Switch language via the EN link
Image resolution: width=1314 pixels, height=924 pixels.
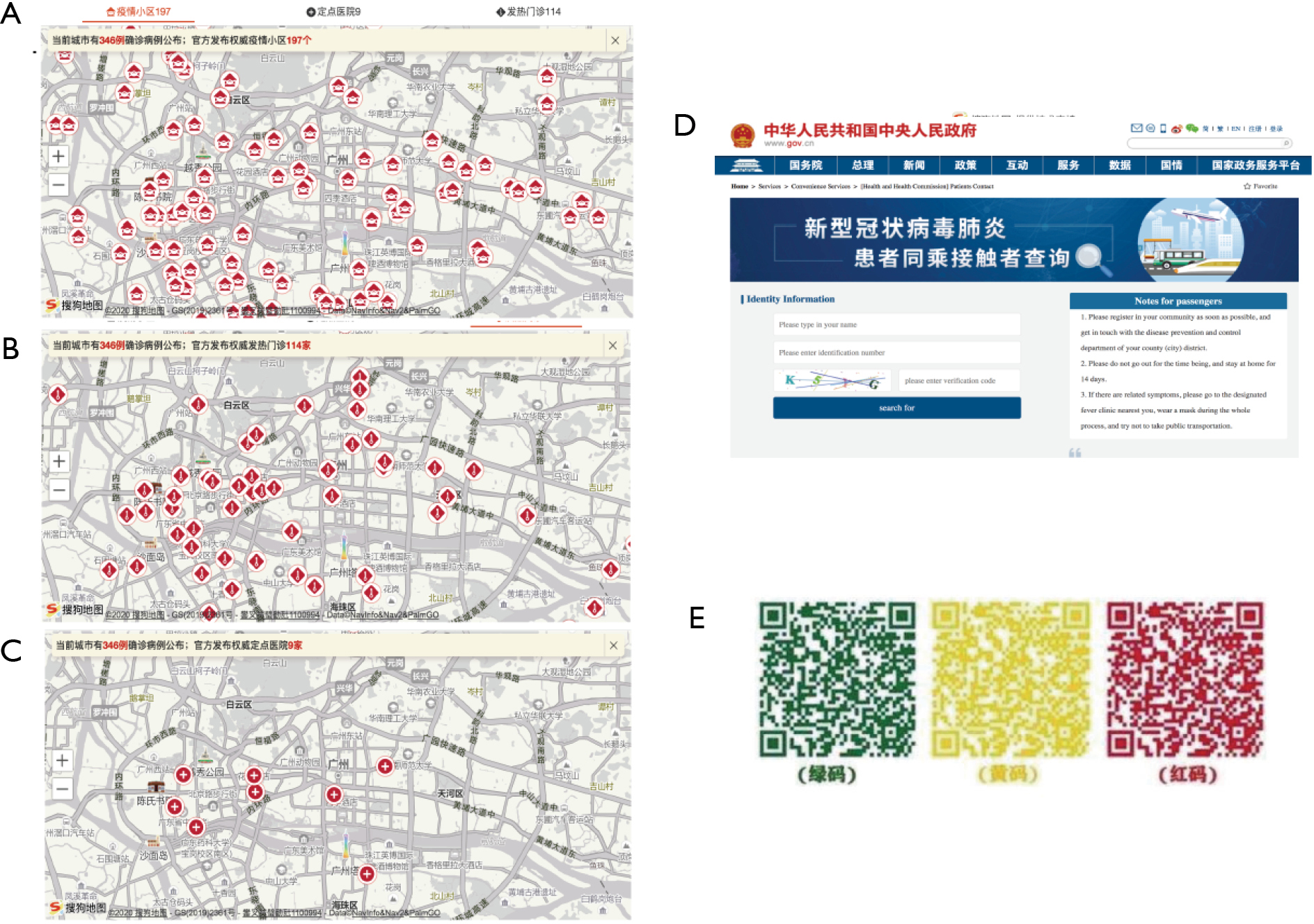click(x=1236, y=129)
